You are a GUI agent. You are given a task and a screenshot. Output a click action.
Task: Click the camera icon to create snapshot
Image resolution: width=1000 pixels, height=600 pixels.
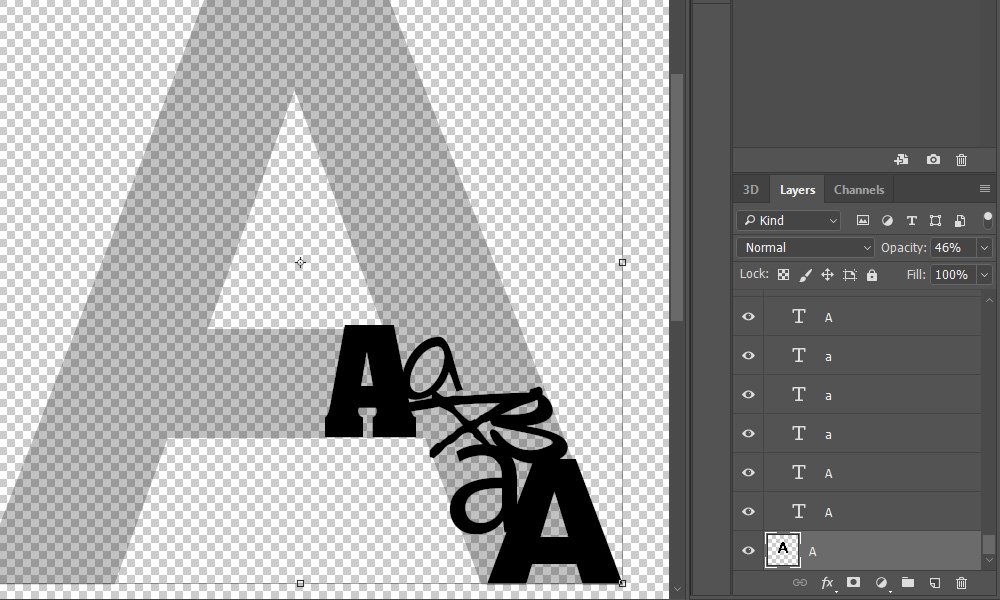pos(933,159)
